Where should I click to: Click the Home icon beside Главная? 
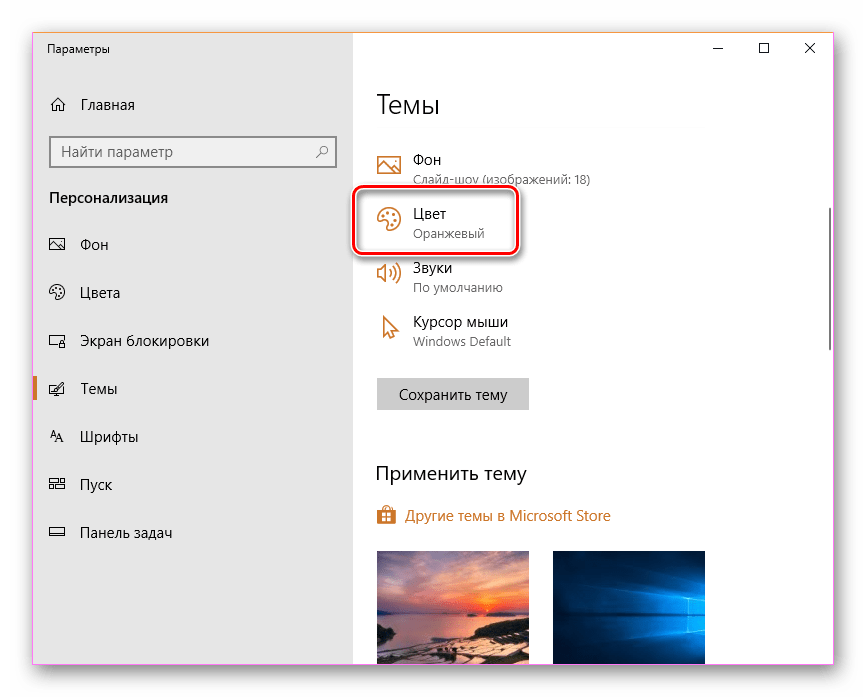[58, 105]
